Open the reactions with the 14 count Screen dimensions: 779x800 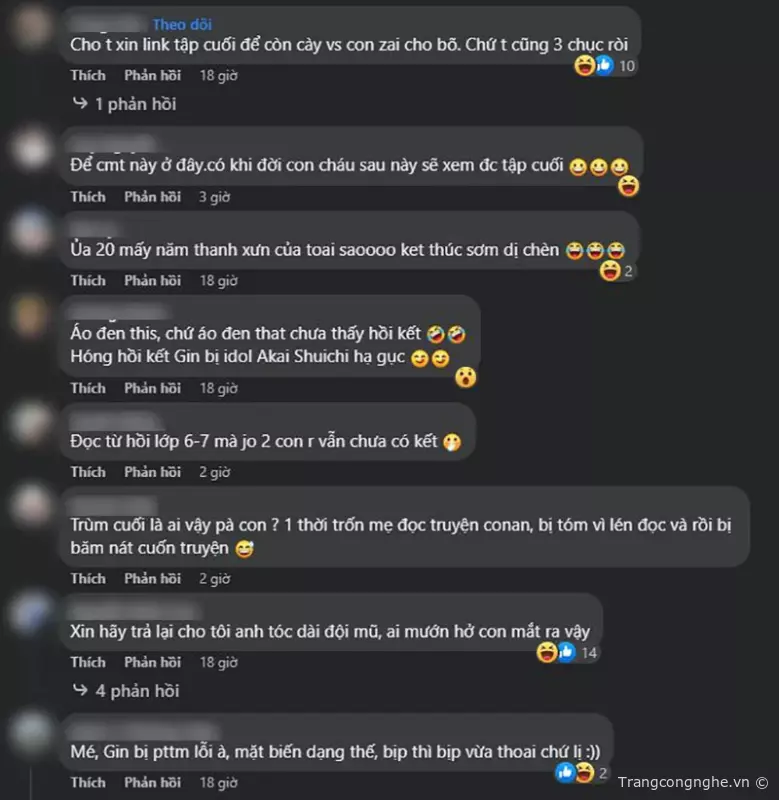pyautogui.click(x=567, y=653)
